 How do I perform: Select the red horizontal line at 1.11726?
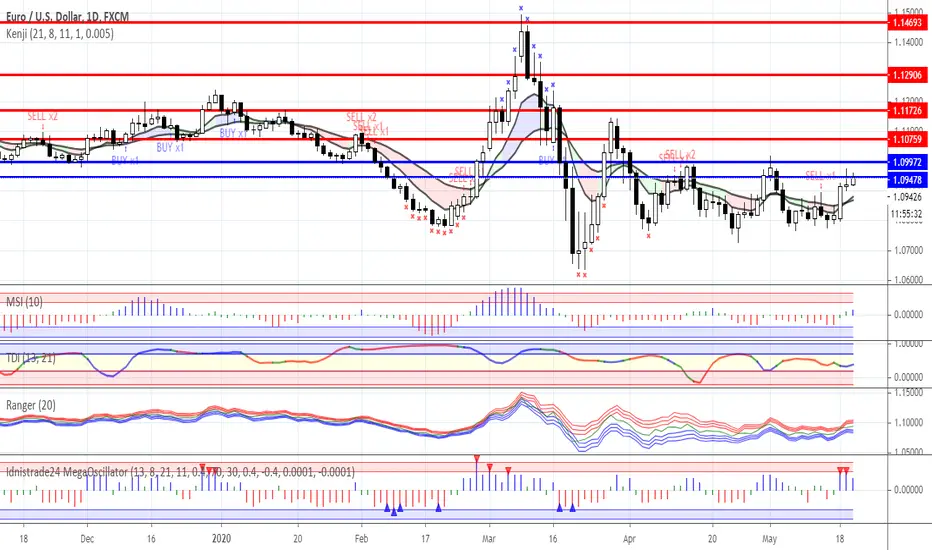coord(443,111)
